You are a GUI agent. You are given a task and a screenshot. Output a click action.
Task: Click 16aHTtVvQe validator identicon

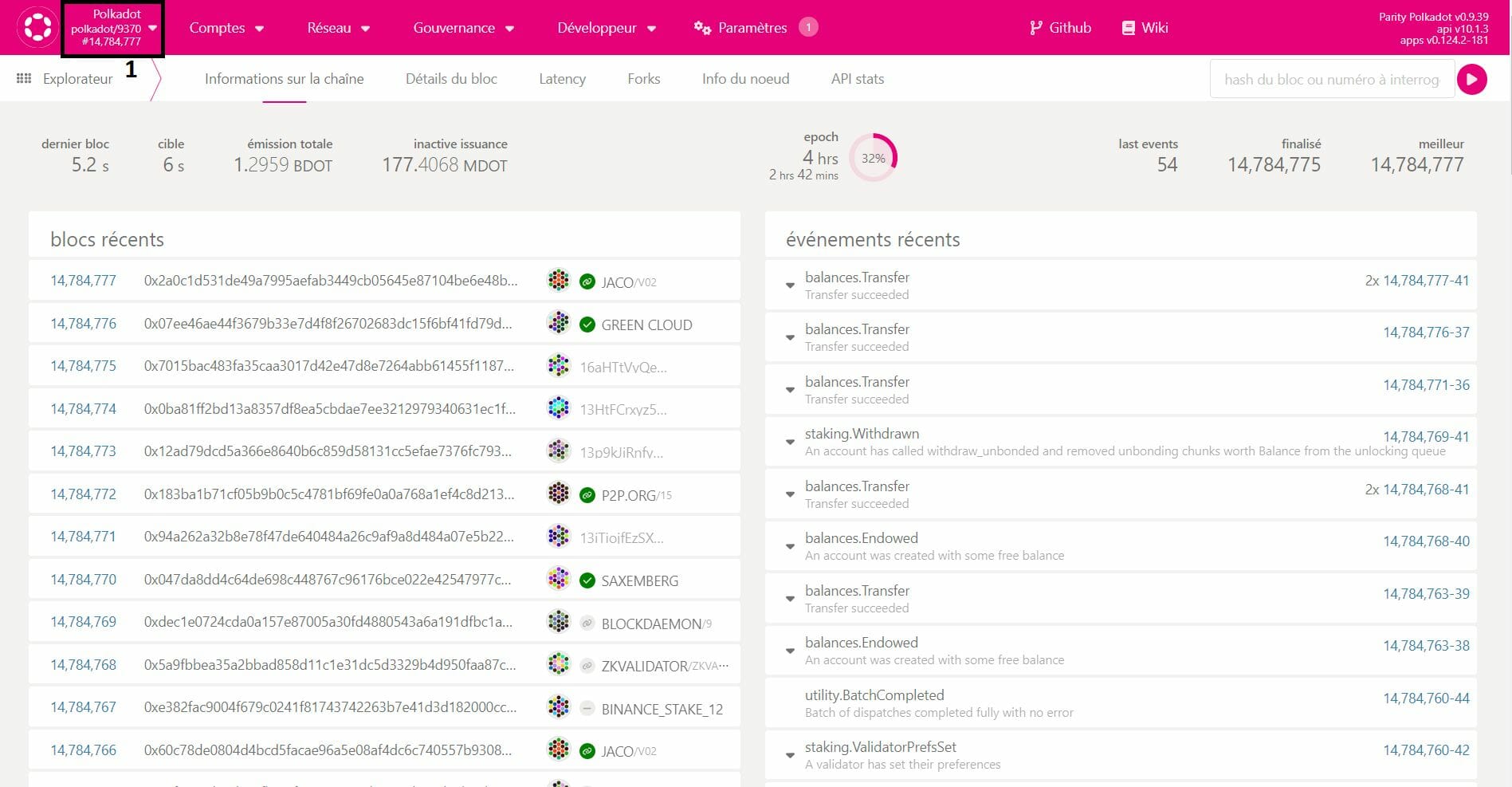click(559, 365)
